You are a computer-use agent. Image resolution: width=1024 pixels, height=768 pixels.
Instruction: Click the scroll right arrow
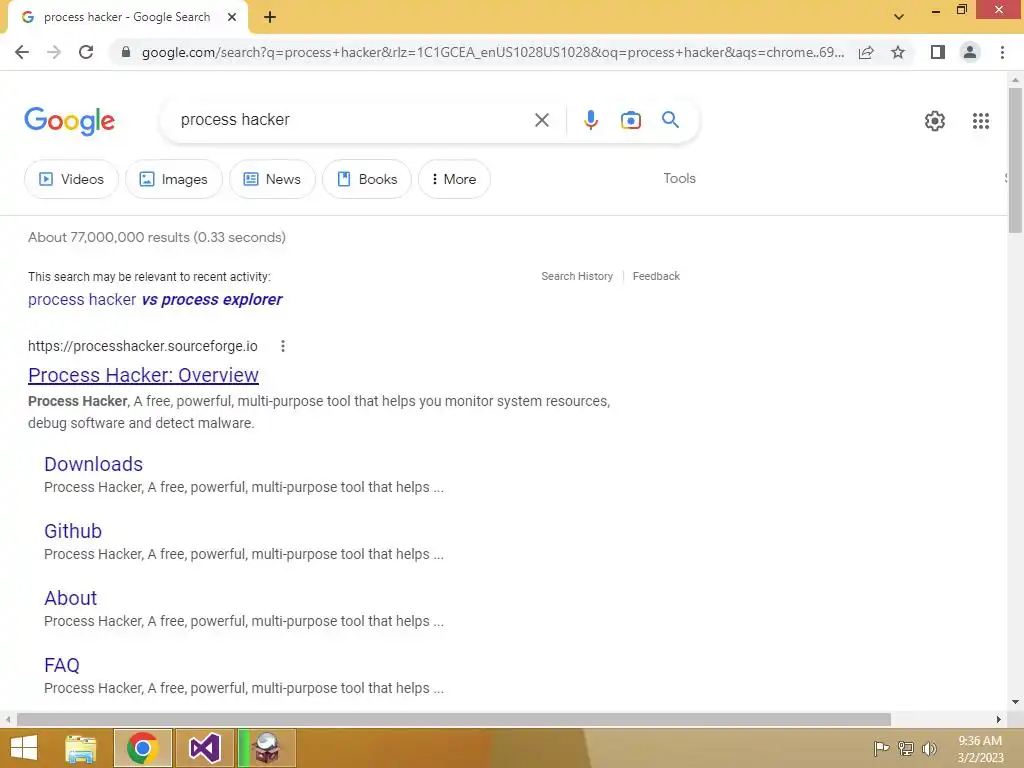tap(998, 719)
